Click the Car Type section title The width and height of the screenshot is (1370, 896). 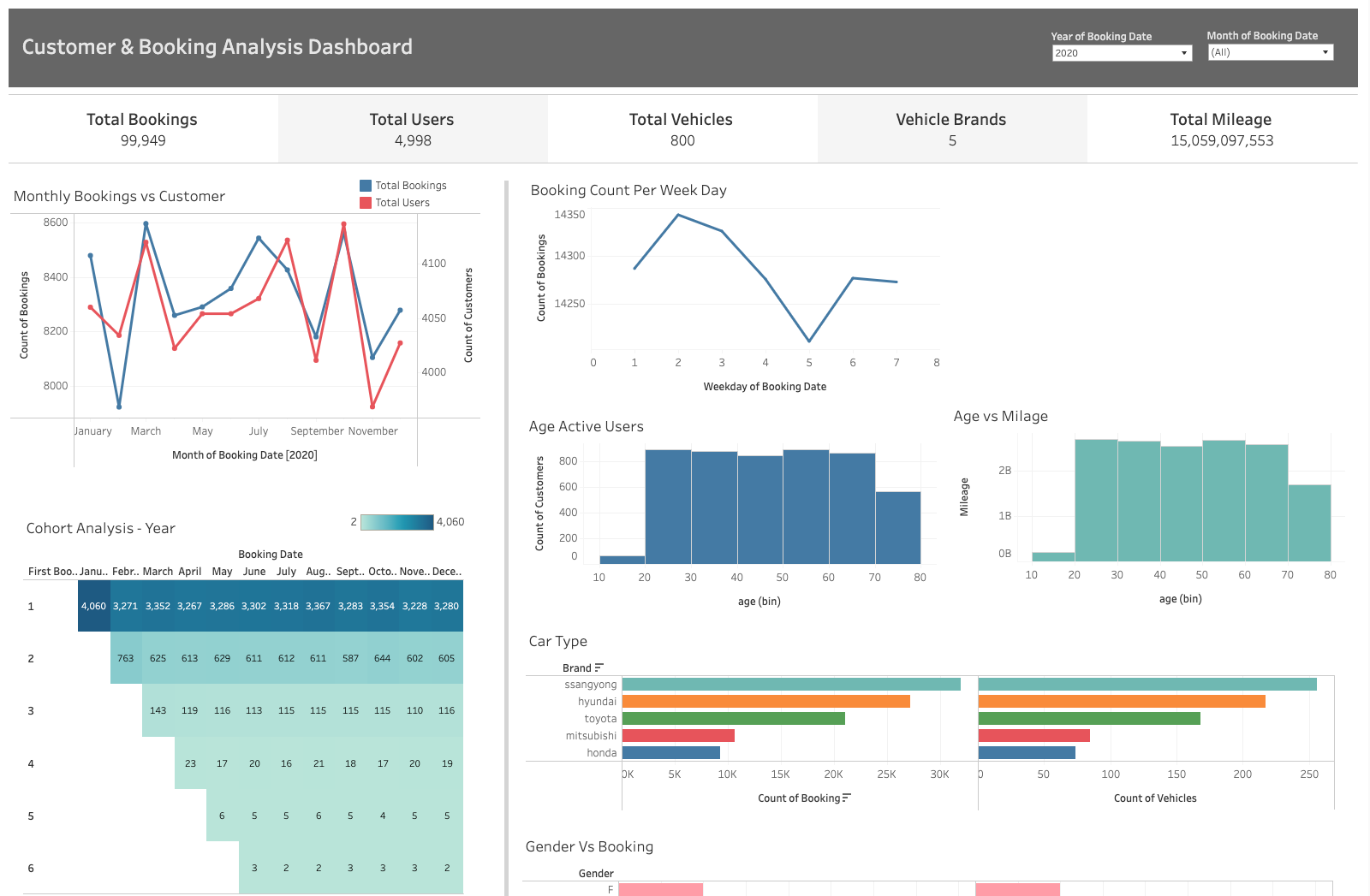(558, 642)
